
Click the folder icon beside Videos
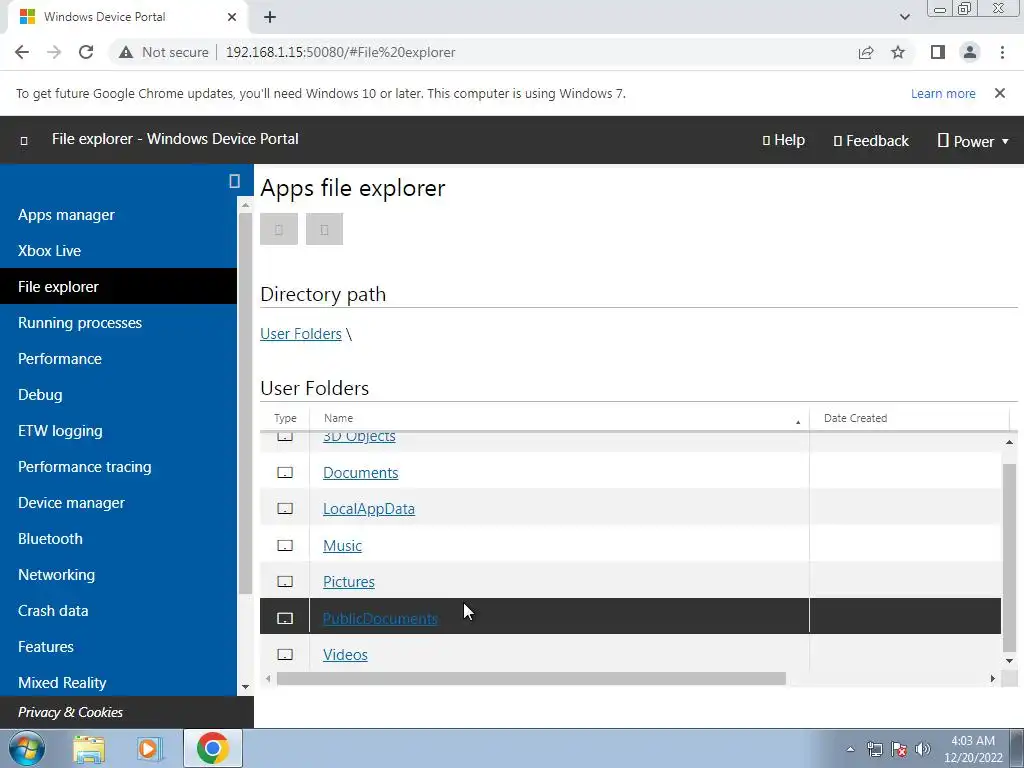click(285, 654)
